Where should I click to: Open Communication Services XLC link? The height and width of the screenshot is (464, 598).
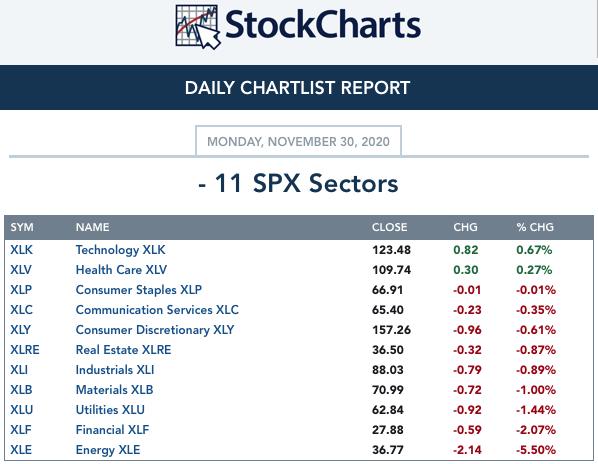(x=157, y=310)
